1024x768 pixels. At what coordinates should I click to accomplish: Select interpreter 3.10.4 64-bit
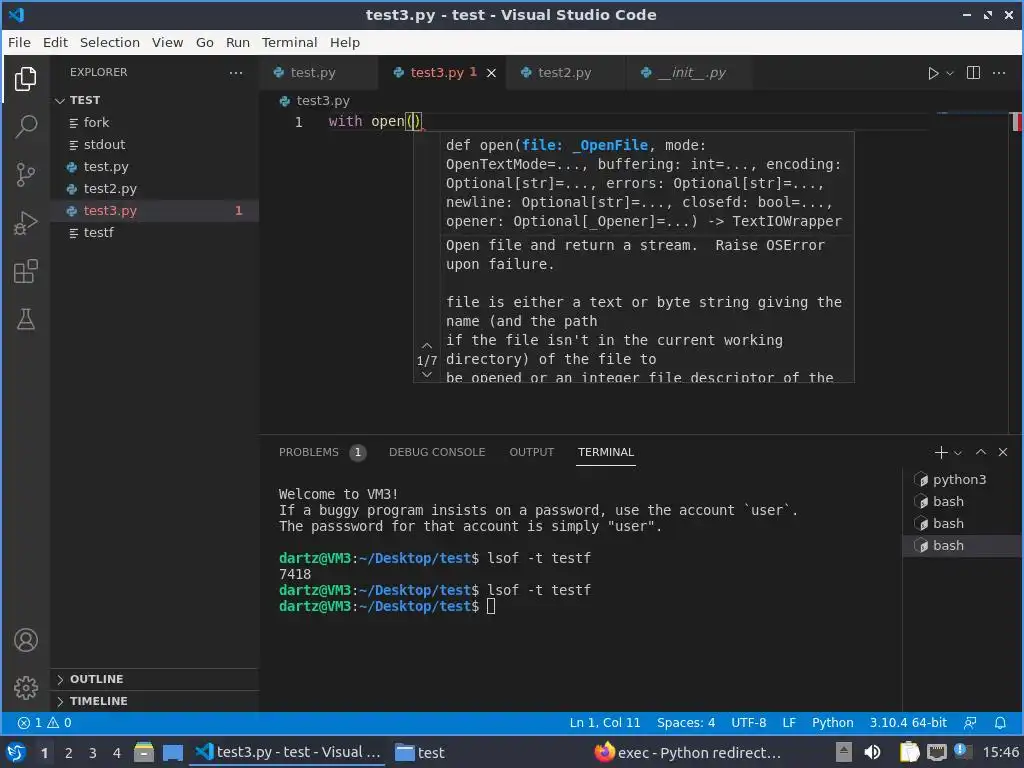(x=908, y=723)
